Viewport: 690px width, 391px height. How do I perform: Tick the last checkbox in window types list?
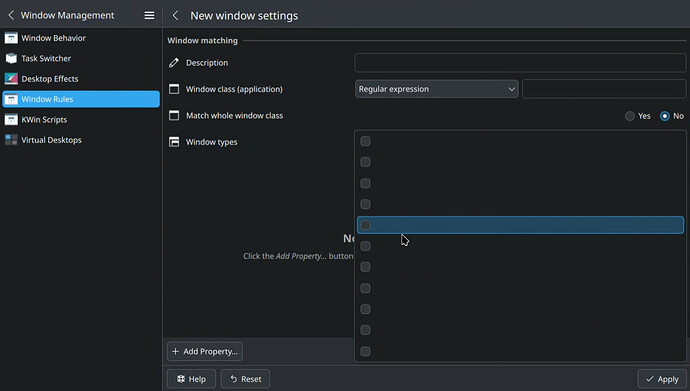[365, 351]
